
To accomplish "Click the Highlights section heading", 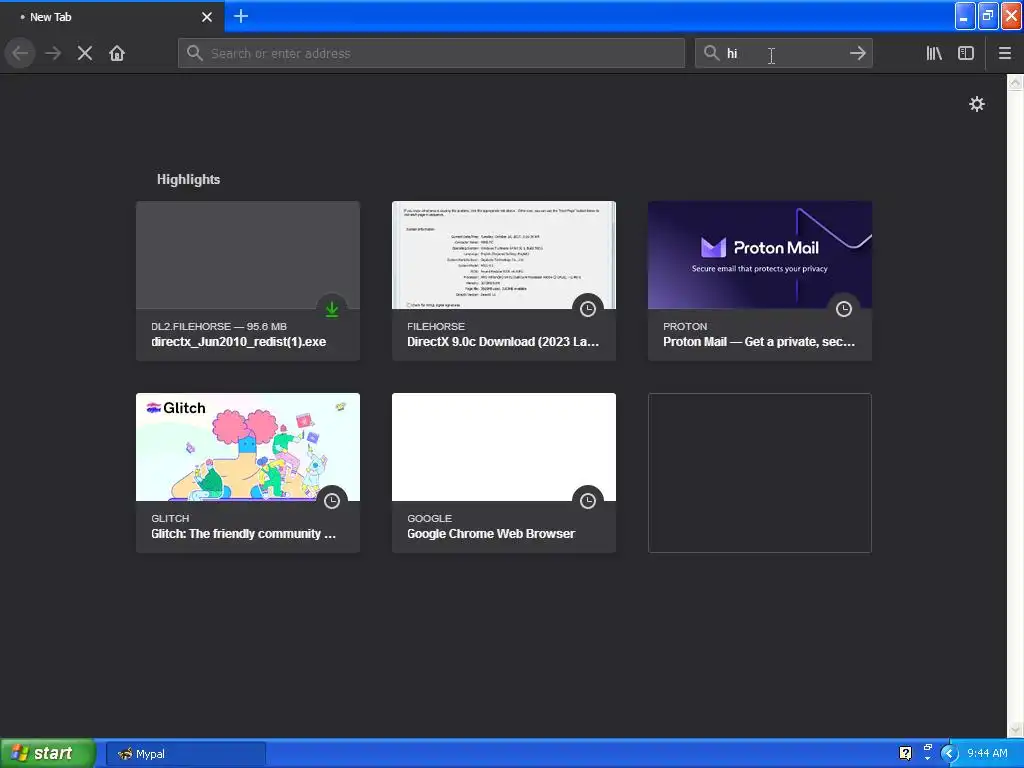I will click(x=188, y=180).
